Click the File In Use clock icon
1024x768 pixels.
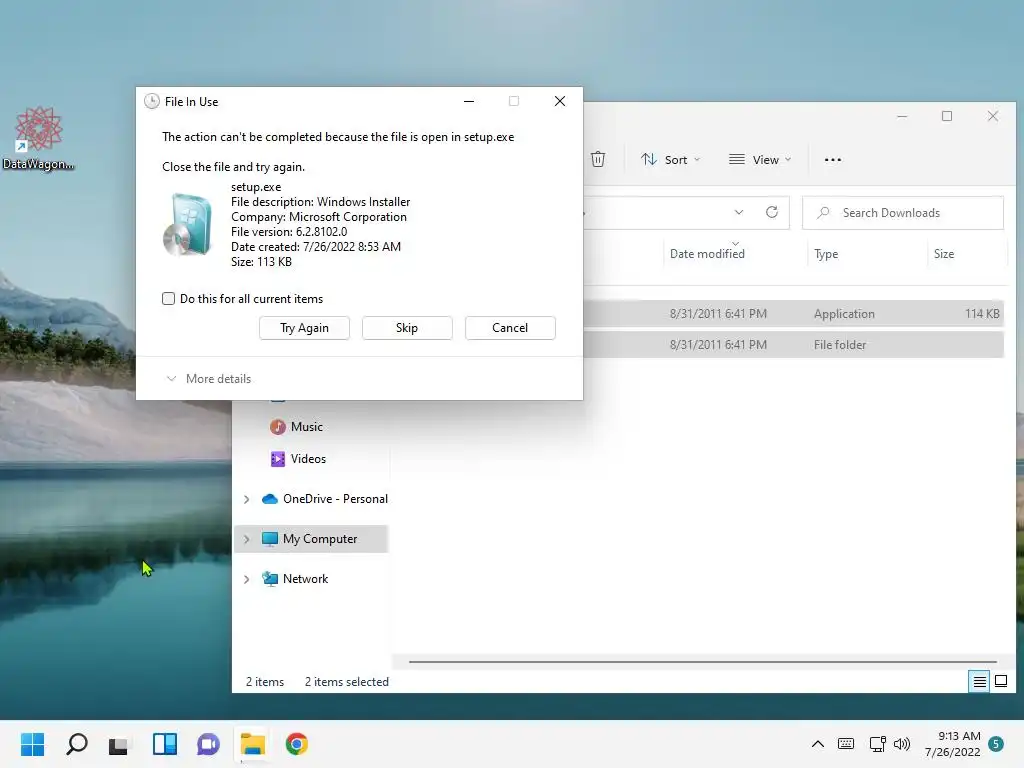(152, 101)
